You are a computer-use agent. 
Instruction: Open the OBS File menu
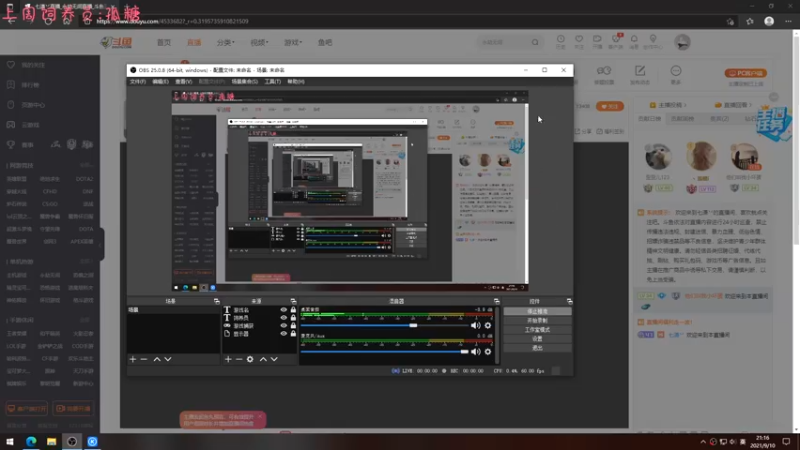138,82
